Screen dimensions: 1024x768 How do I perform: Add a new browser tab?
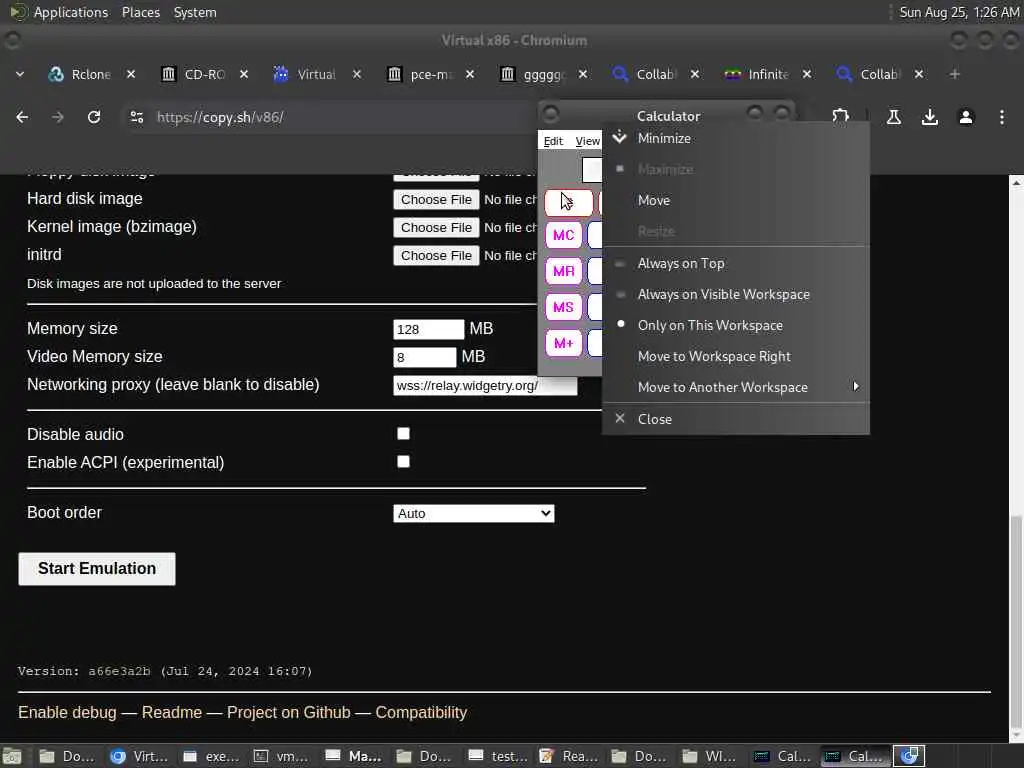click(954, 74)
